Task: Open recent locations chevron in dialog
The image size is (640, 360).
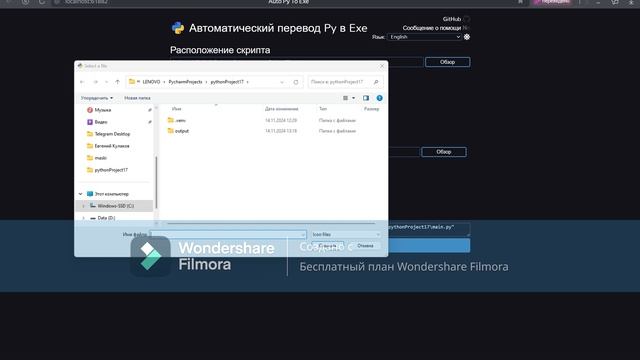Action: 107,82
